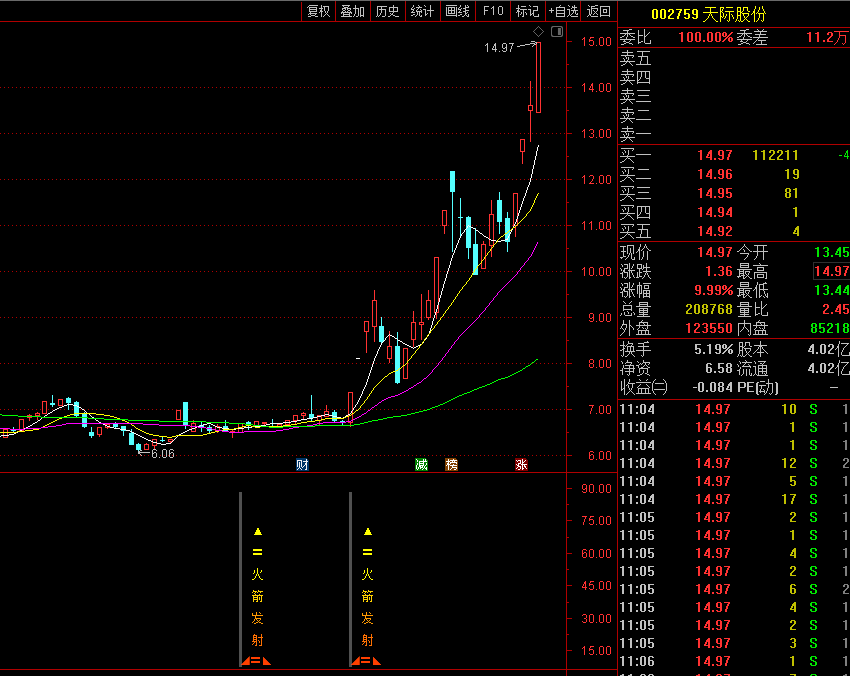Open the 统计 statistics tool
Viewport: 850px width, 676px height.
(422, 11)
